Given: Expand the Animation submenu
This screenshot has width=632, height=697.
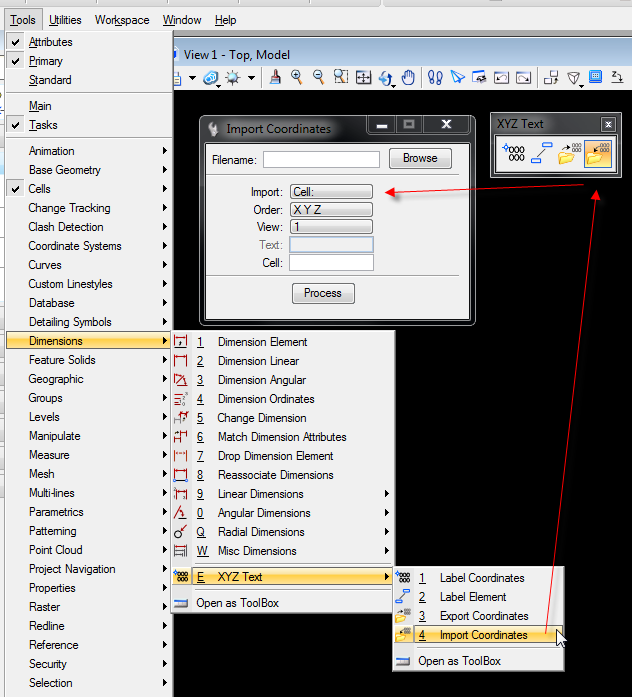Looking at the screenshot, I should tap(89, 151).
